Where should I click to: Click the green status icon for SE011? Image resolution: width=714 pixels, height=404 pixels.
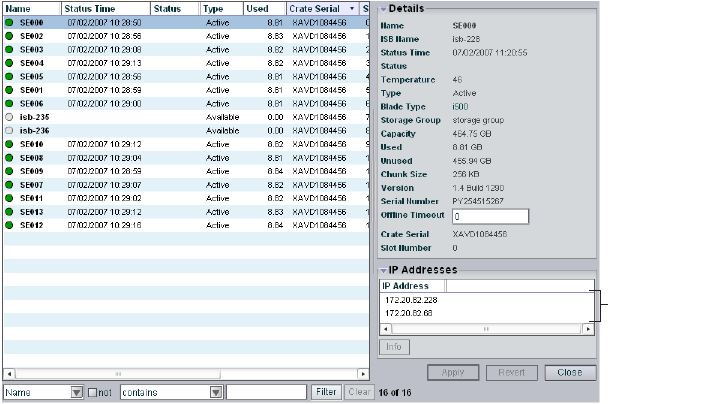coord(9,198)
